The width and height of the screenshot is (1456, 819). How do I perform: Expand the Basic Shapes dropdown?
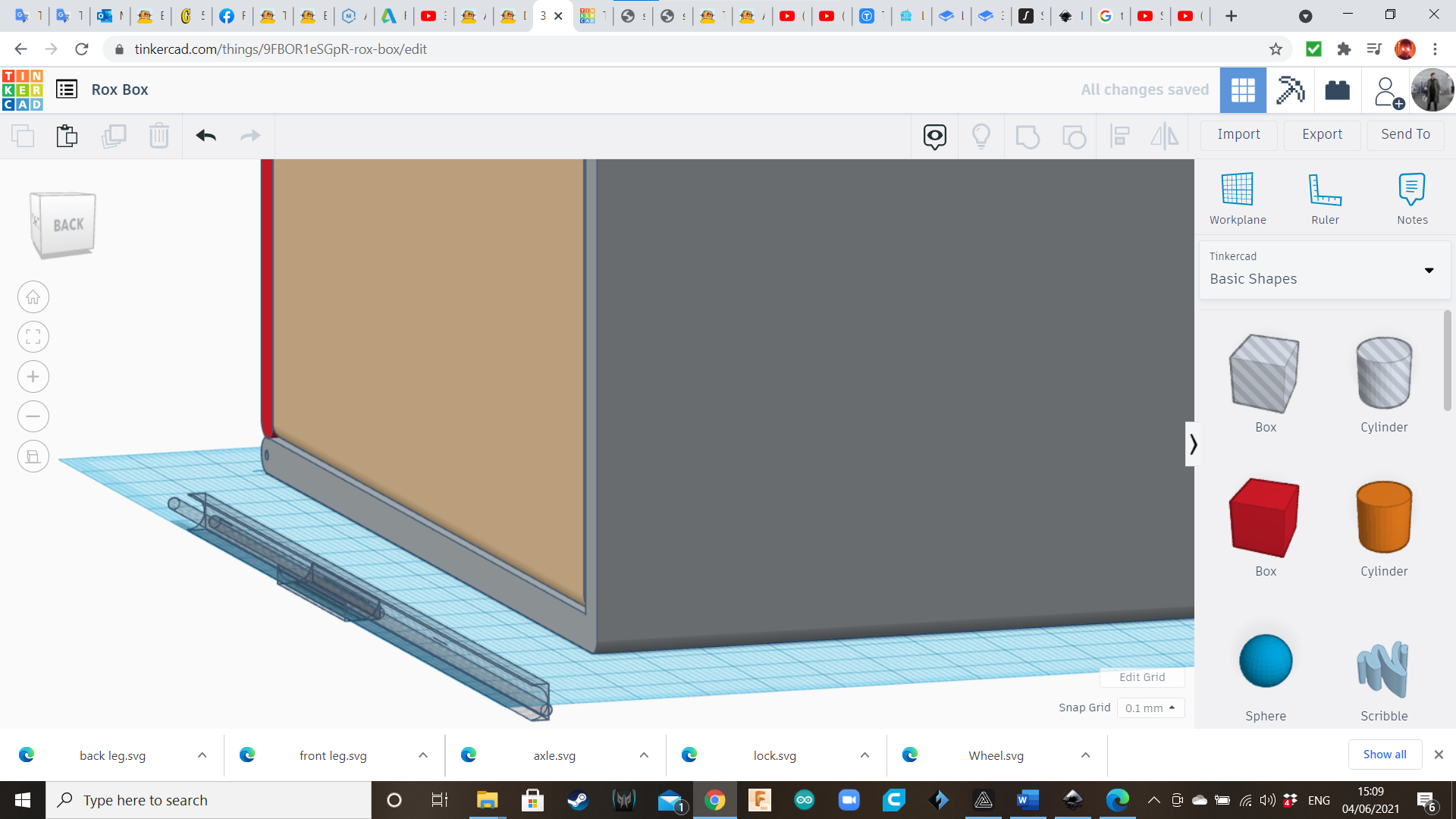click(x=1429, y=271)
